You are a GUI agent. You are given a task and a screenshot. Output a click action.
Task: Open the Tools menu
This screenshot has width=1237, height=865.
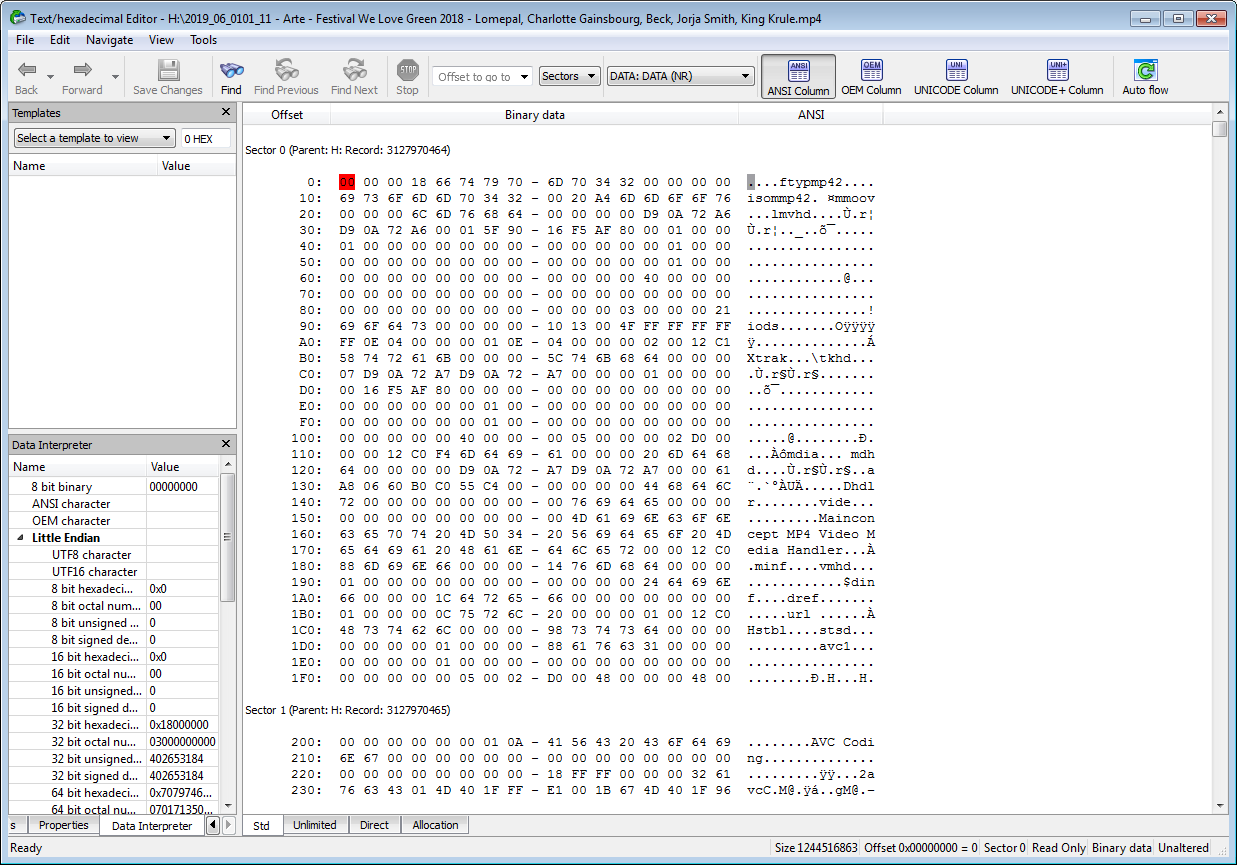204,40
